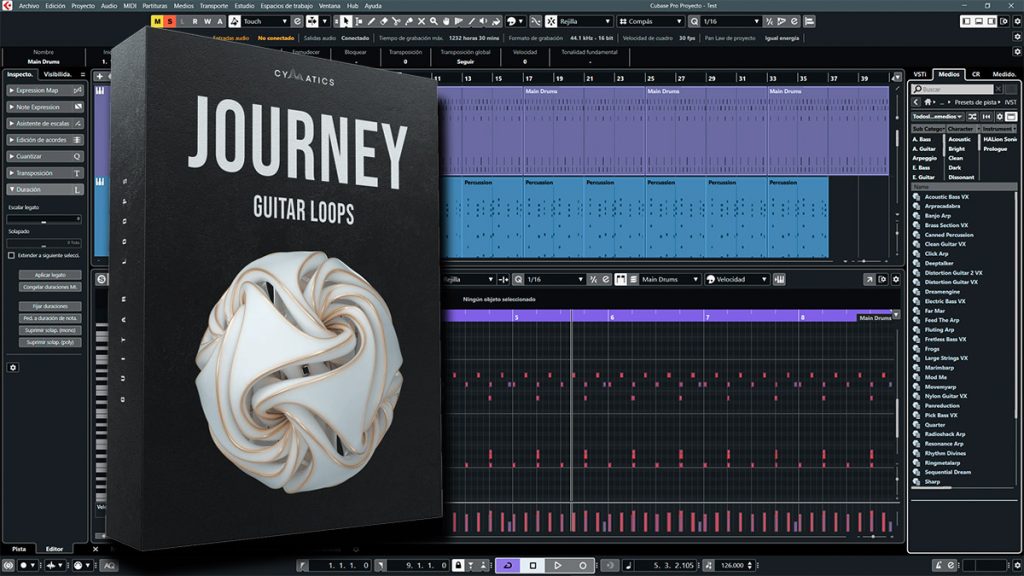Select the Draw pencil tool in the toolbar
Viewport: 1024px width, 576px height.
pos(372,21)
